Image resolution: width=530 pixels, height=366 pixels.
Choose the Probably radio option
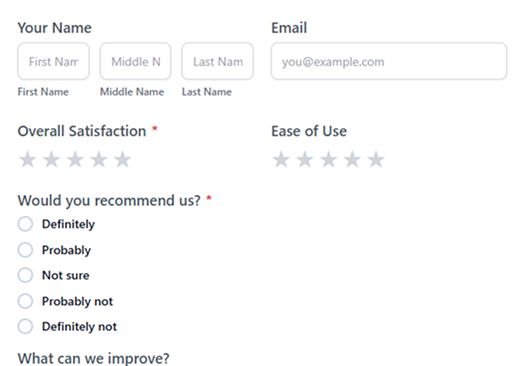25,250
